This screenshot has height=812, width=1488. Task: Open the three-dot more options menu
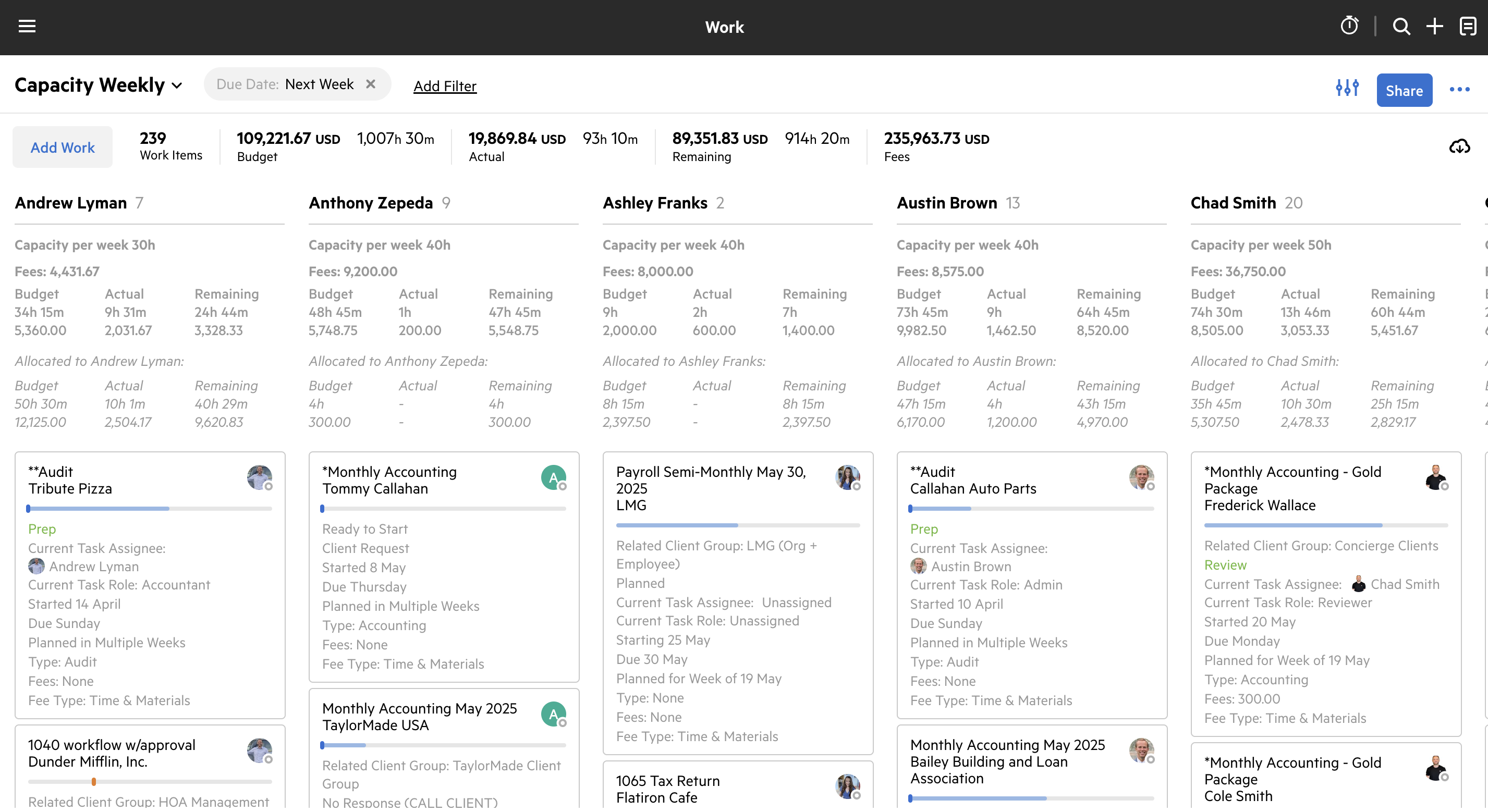pyautogui.click(x=1459, y=90)
